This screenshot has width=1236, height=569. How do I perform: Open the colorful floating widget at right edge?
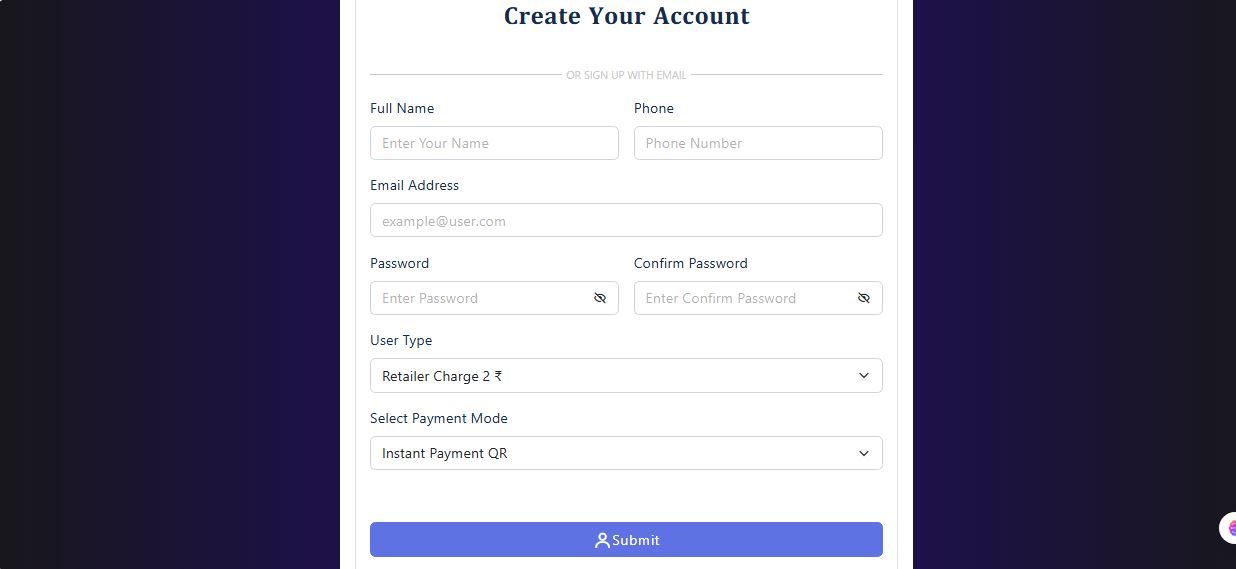click(x=1228, y=528)
